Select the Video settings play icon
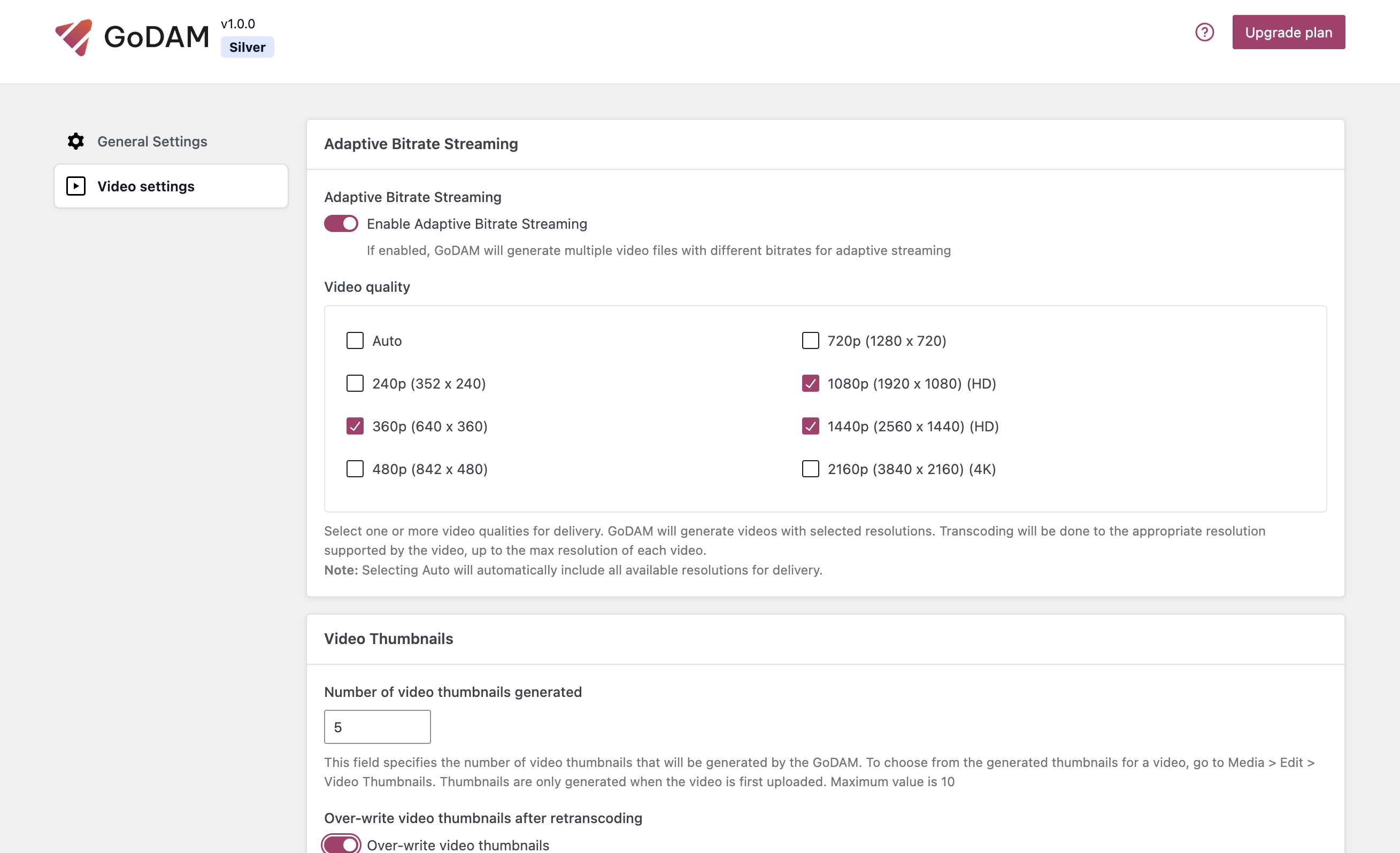 pos(75,185)
